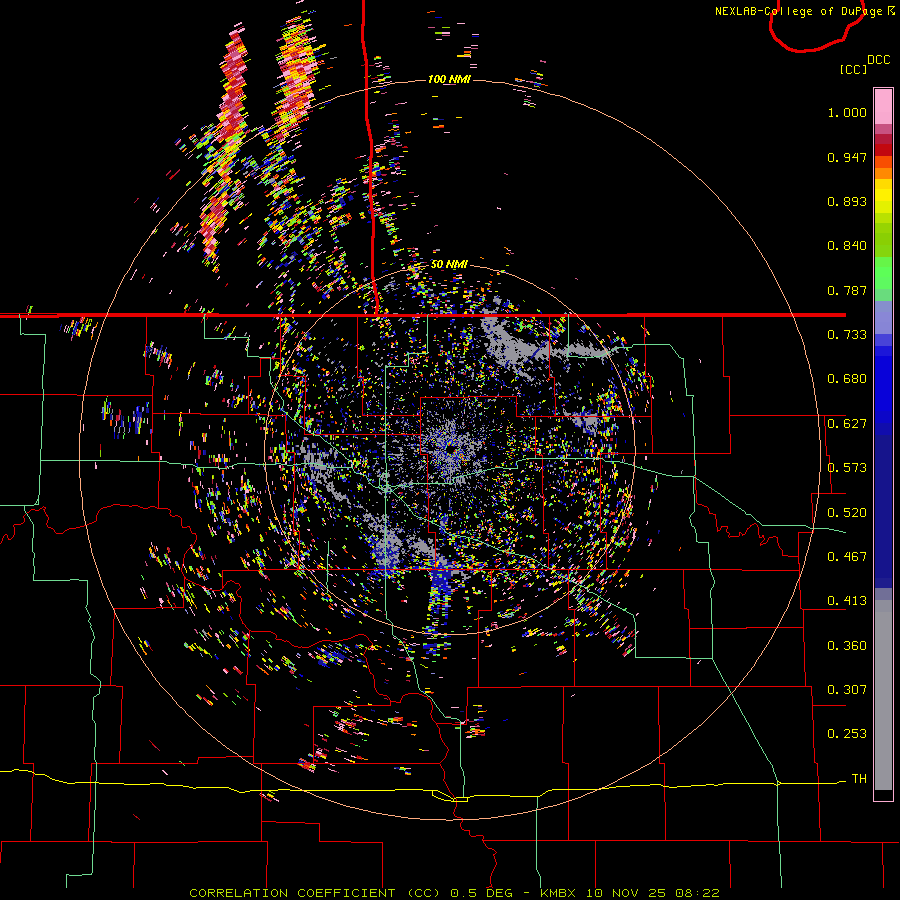The width and height of the screenshot is (900, 900).
Task: Click the Correlation Coefficient KMBX caption
Action: 454,893
